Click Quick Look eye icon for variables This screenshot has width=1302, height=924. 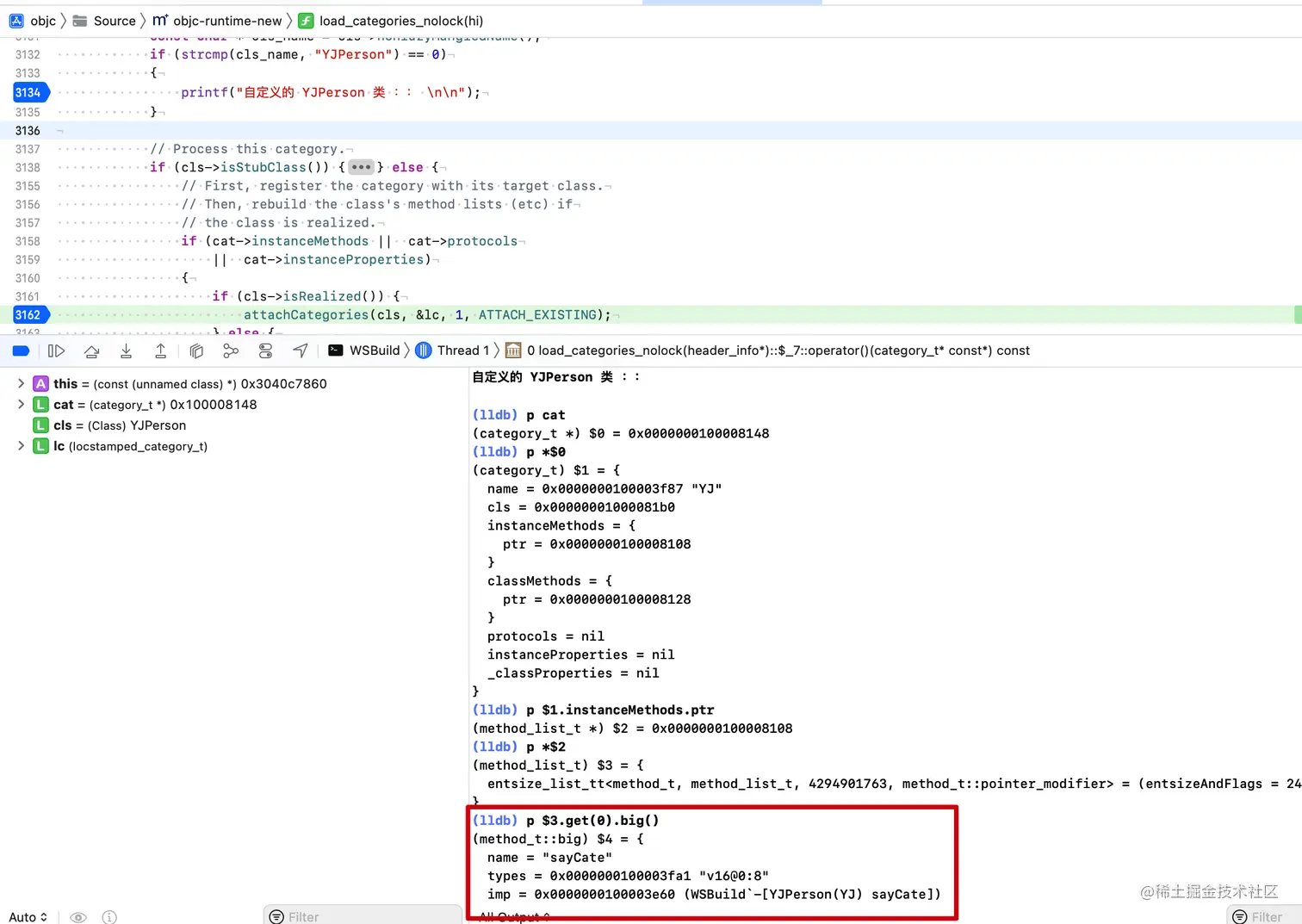77,917
